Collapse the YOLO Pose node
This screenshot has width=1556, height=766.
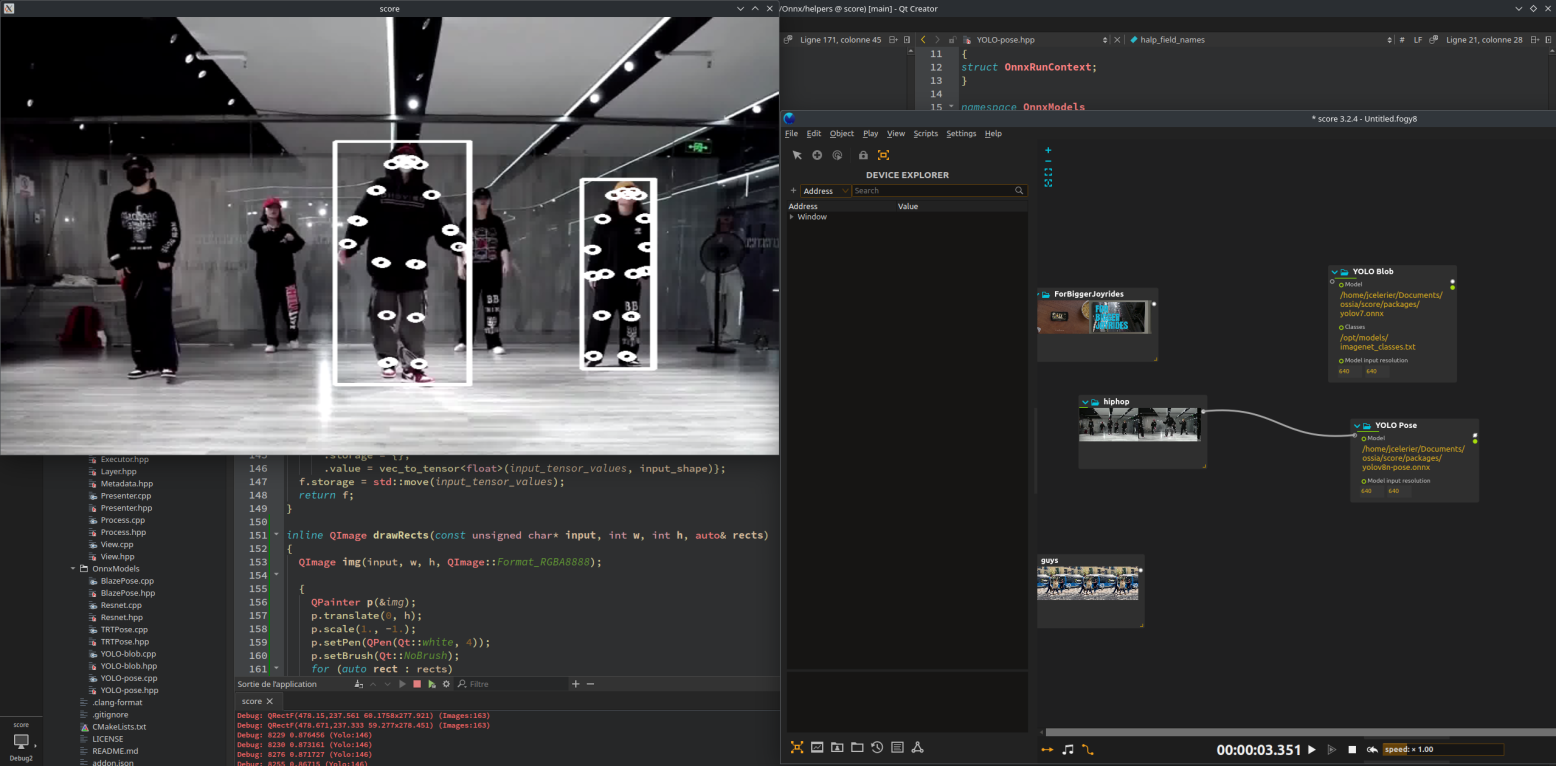(1356, 425)
